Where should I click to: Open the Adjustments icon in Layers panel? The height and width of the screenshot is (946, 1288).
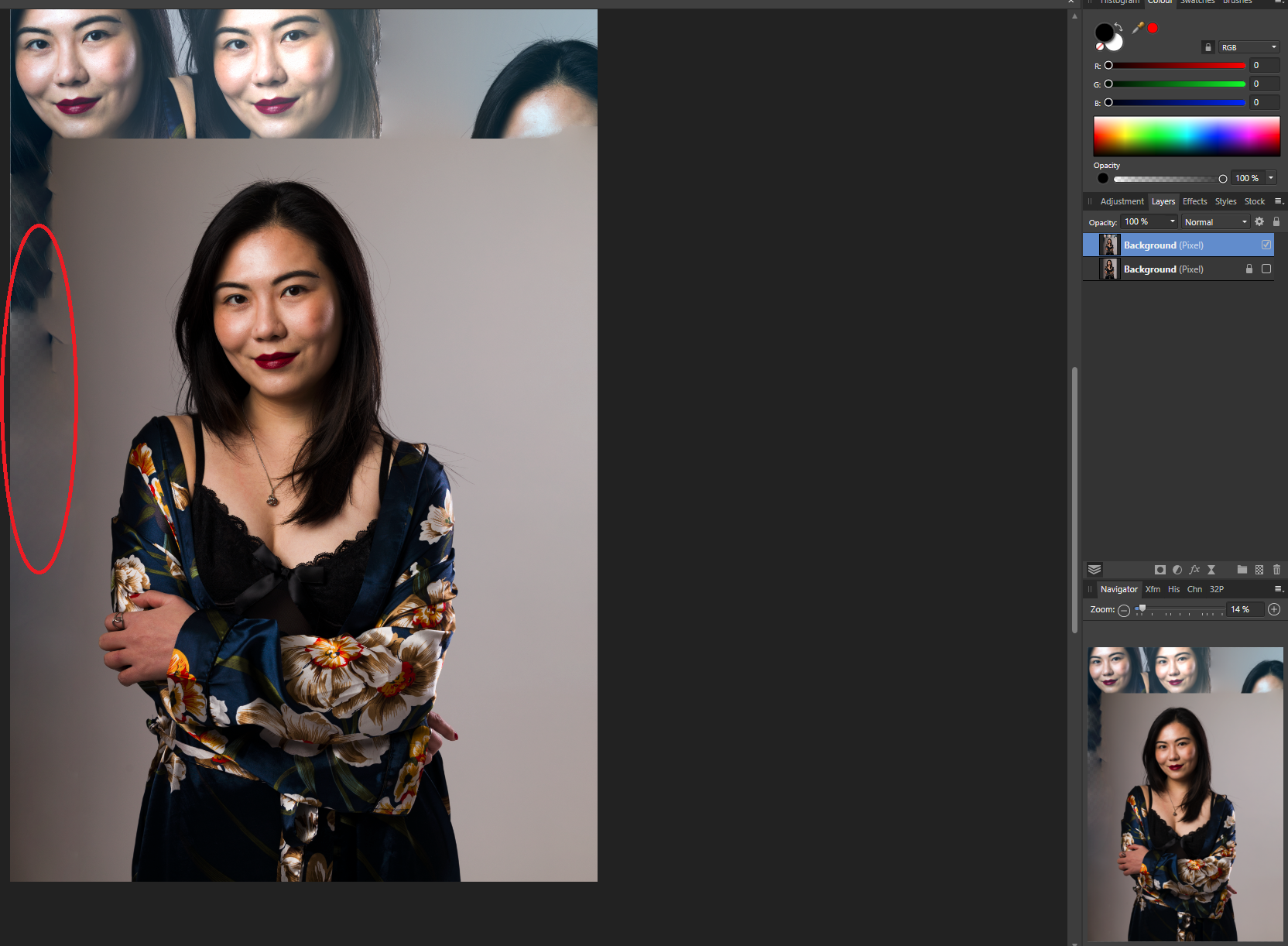tap(1177, 570)
